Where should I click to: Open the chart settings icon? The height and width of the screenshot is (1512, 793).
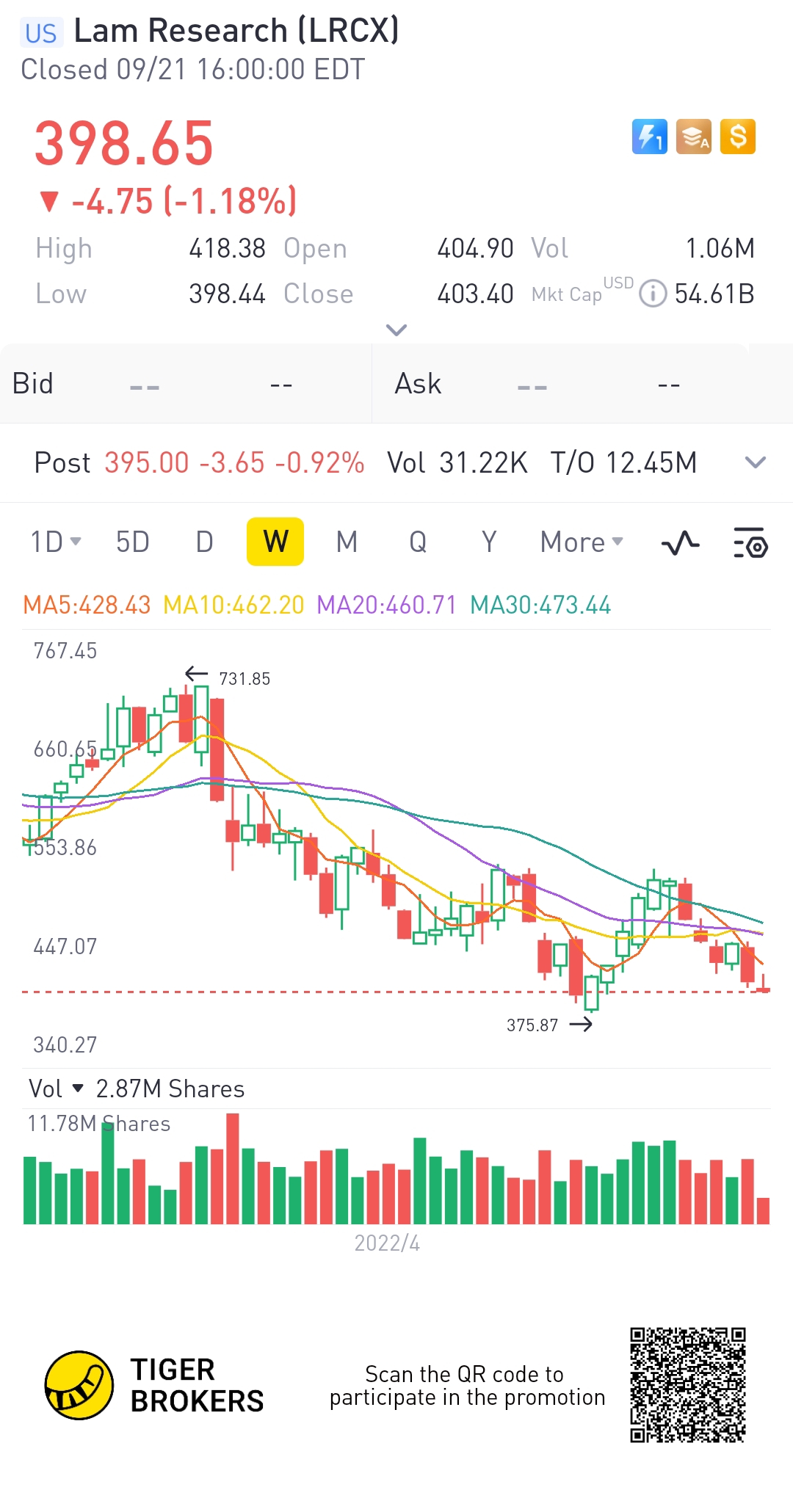click(750, 543)
